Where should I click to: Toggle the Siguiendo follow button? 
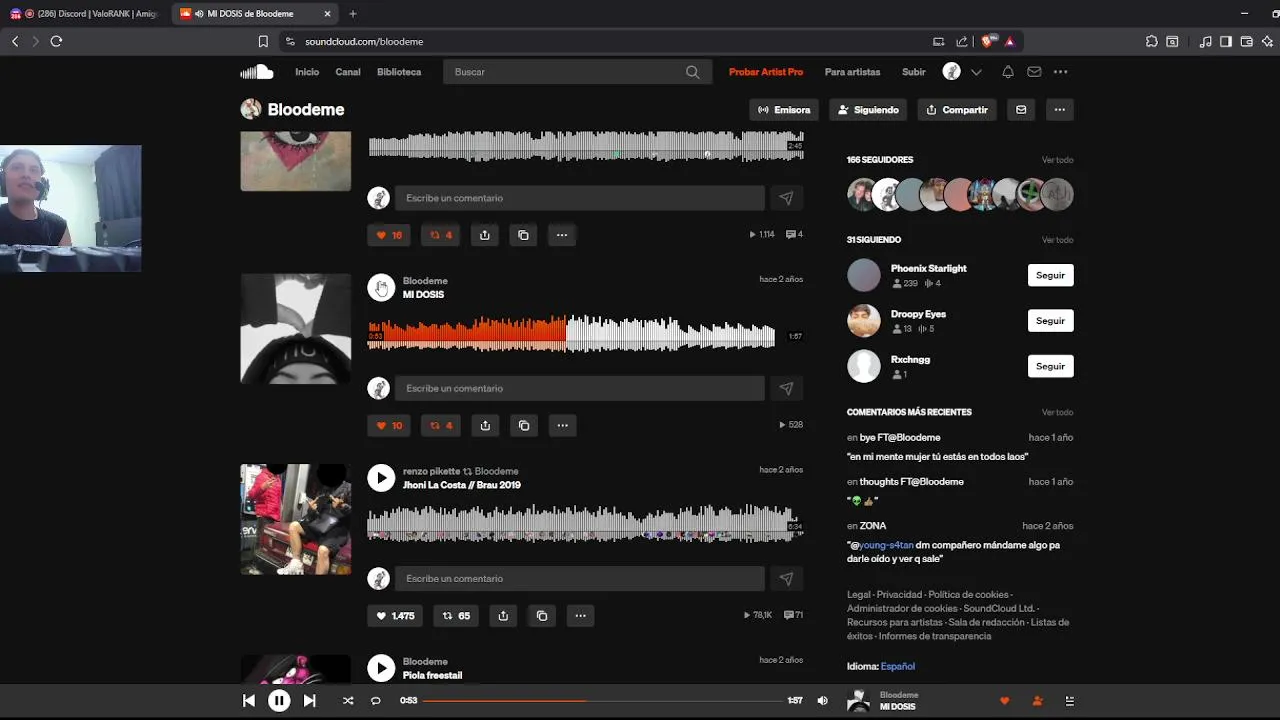pos(868,110)
